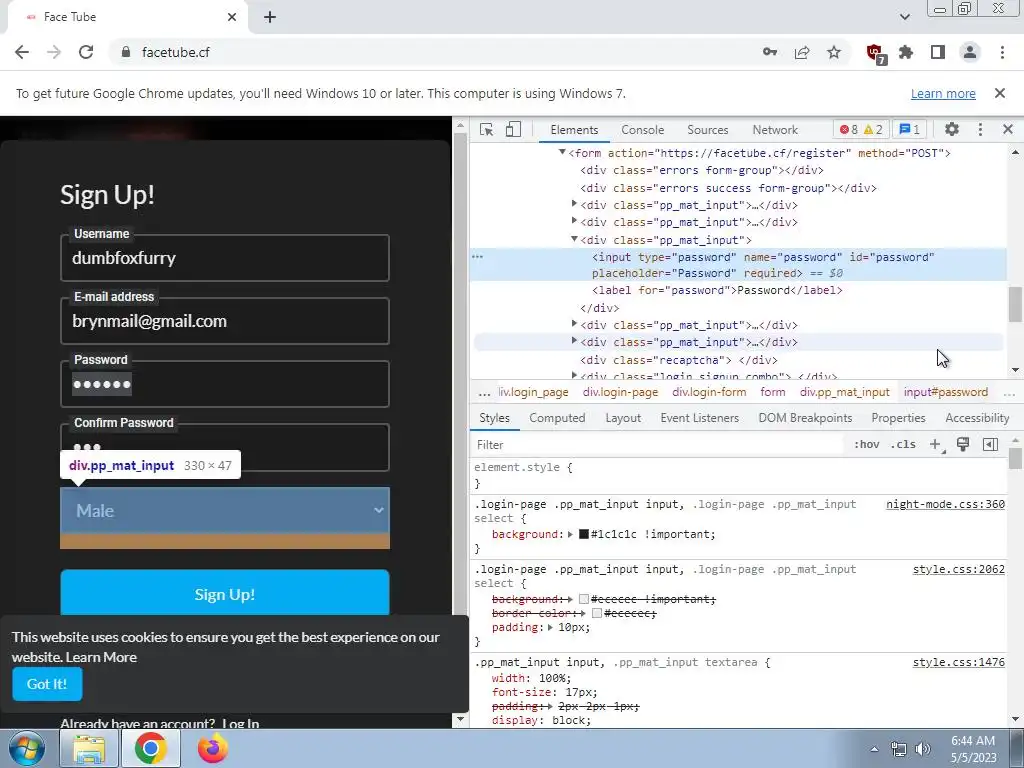The width and height of the screenshot is (1024, 768).
Task: Open the DOM Breakpoints tab
Action: pyautogui.click(x=805, y=418)
